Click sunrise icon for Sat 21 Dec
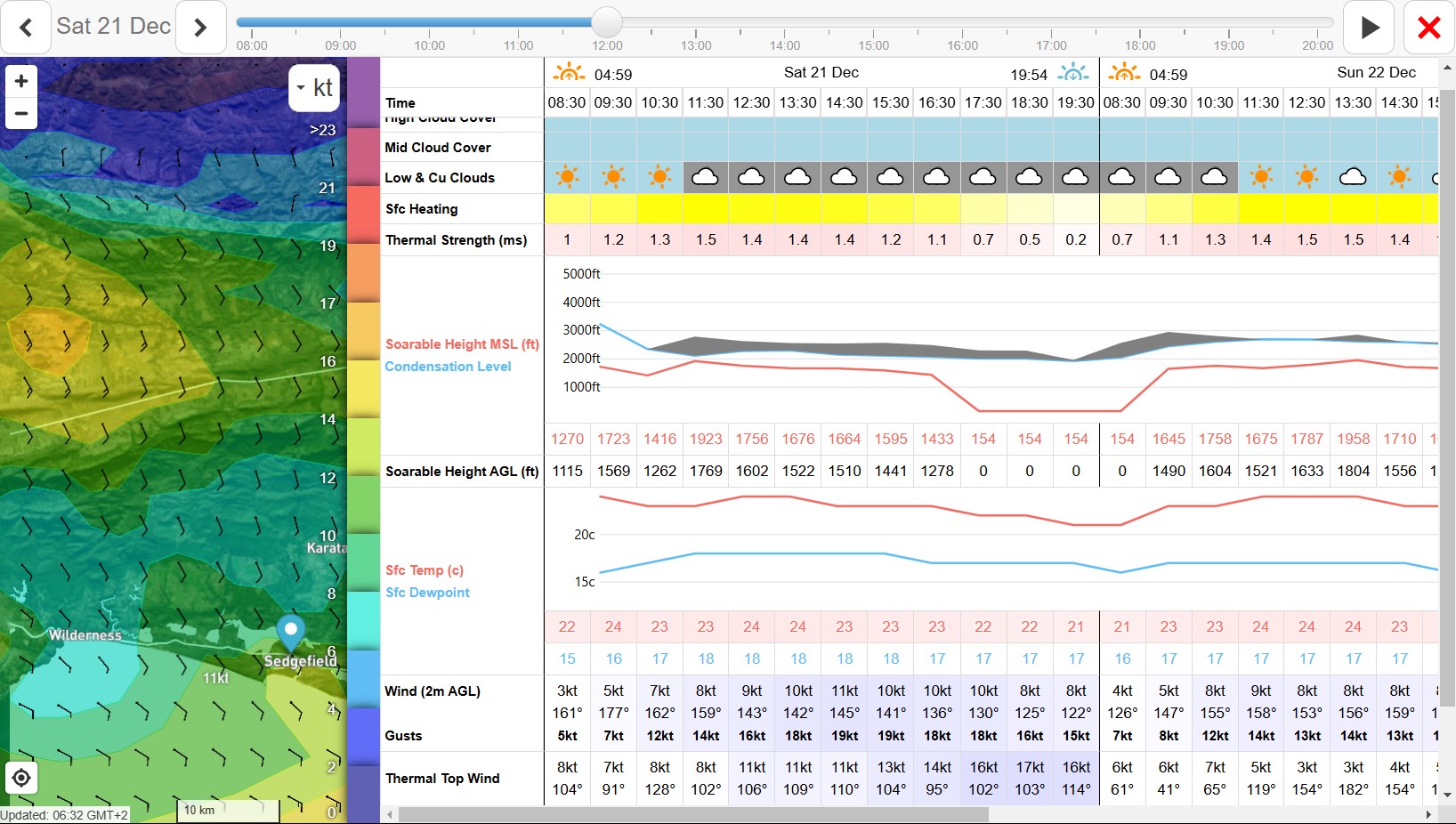This screenshot has width=1456, height=824. pos(570,72)
